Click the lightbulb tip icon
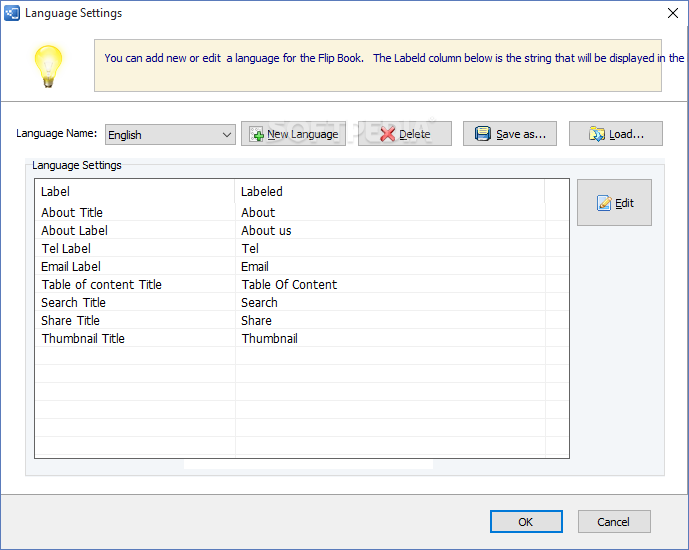689x550 pixels. tap(48, 66)
